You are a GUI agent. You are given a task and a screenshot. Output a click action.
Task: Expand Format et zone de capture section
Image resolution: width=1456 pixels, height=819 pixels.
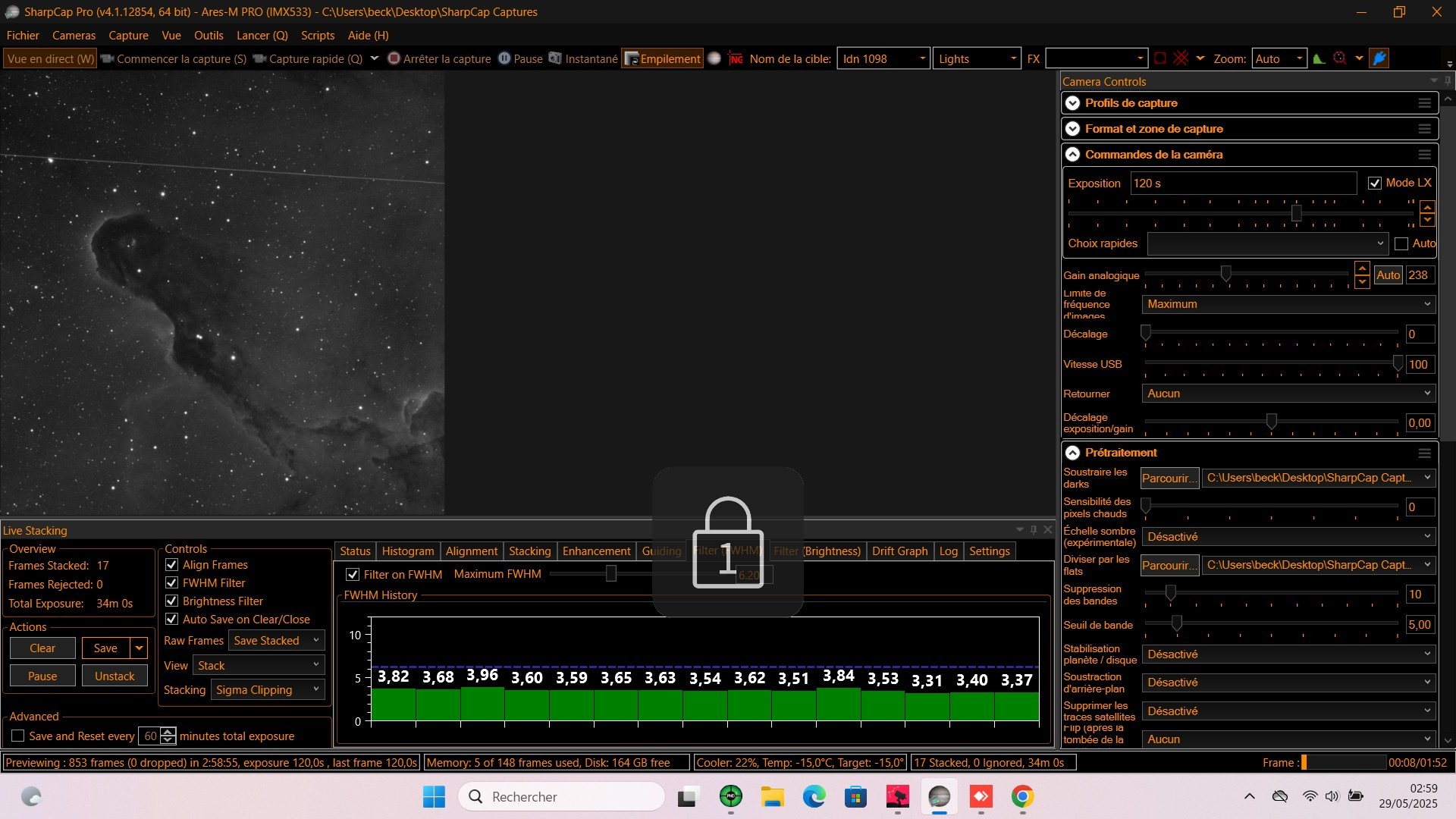1072,129
